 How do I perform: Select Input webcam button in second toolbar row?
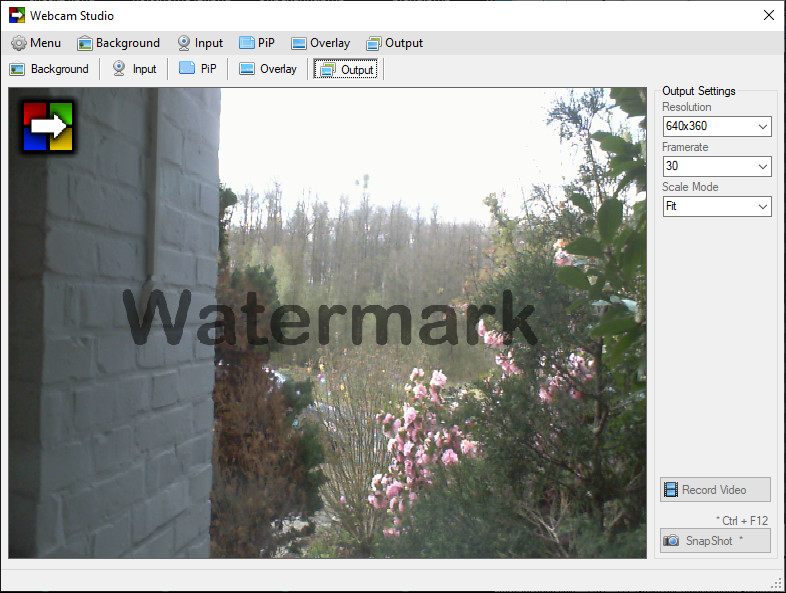134,69
